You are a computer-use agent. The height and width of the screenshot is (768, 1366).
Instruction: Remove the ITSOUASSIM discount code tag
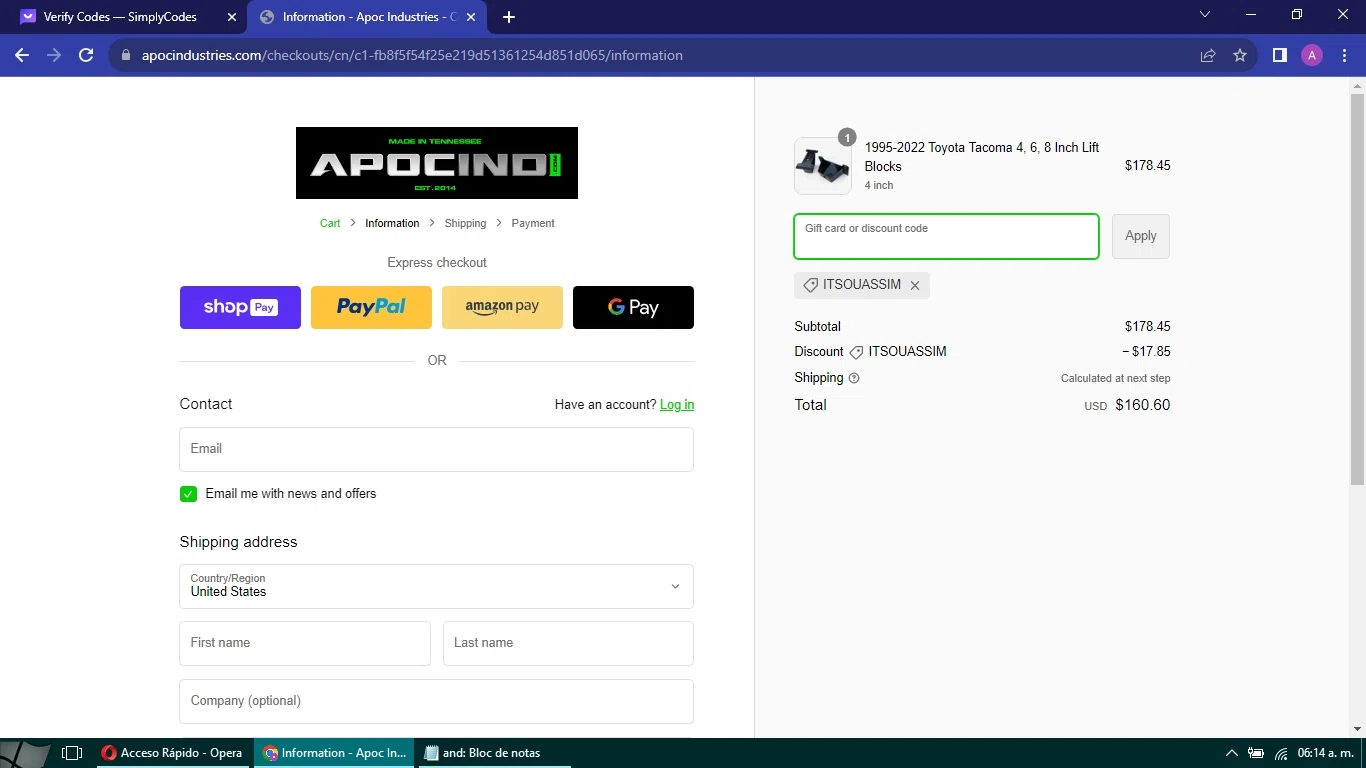click(915, 285)
